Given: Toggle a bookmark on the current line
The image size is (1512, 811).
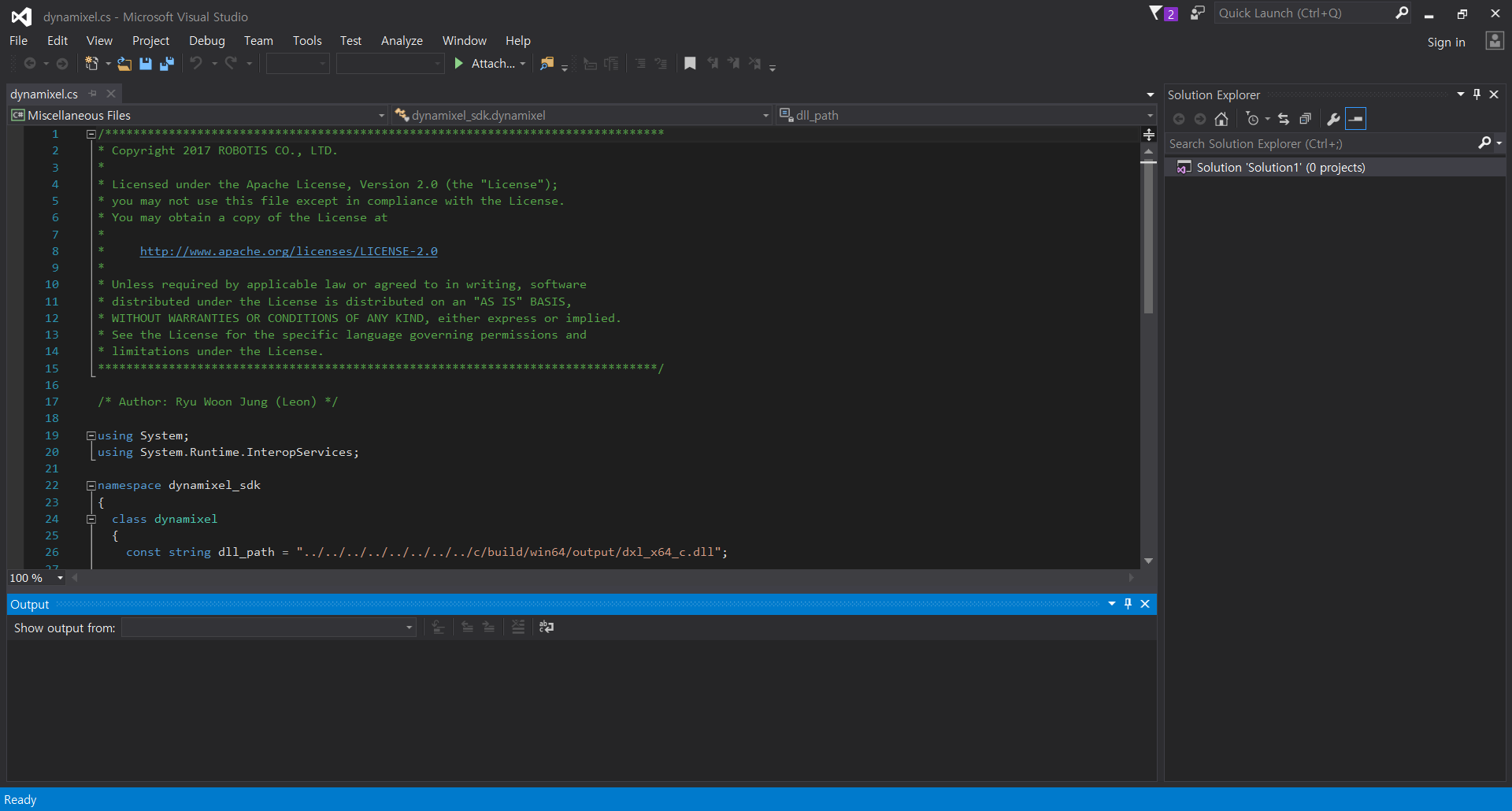Looking at the screenshot, I should pos(691,64).
